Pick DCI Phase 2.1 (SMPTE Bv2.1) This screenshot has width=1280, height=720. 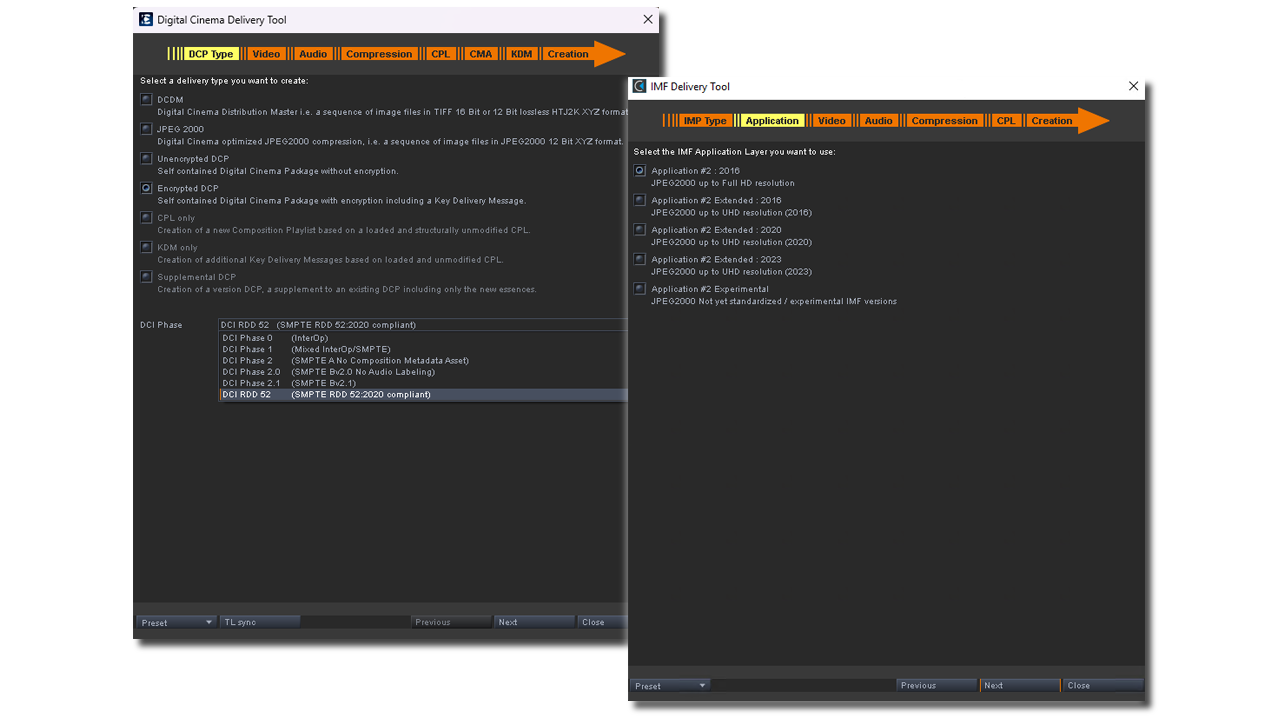click(x=423, y=383)
